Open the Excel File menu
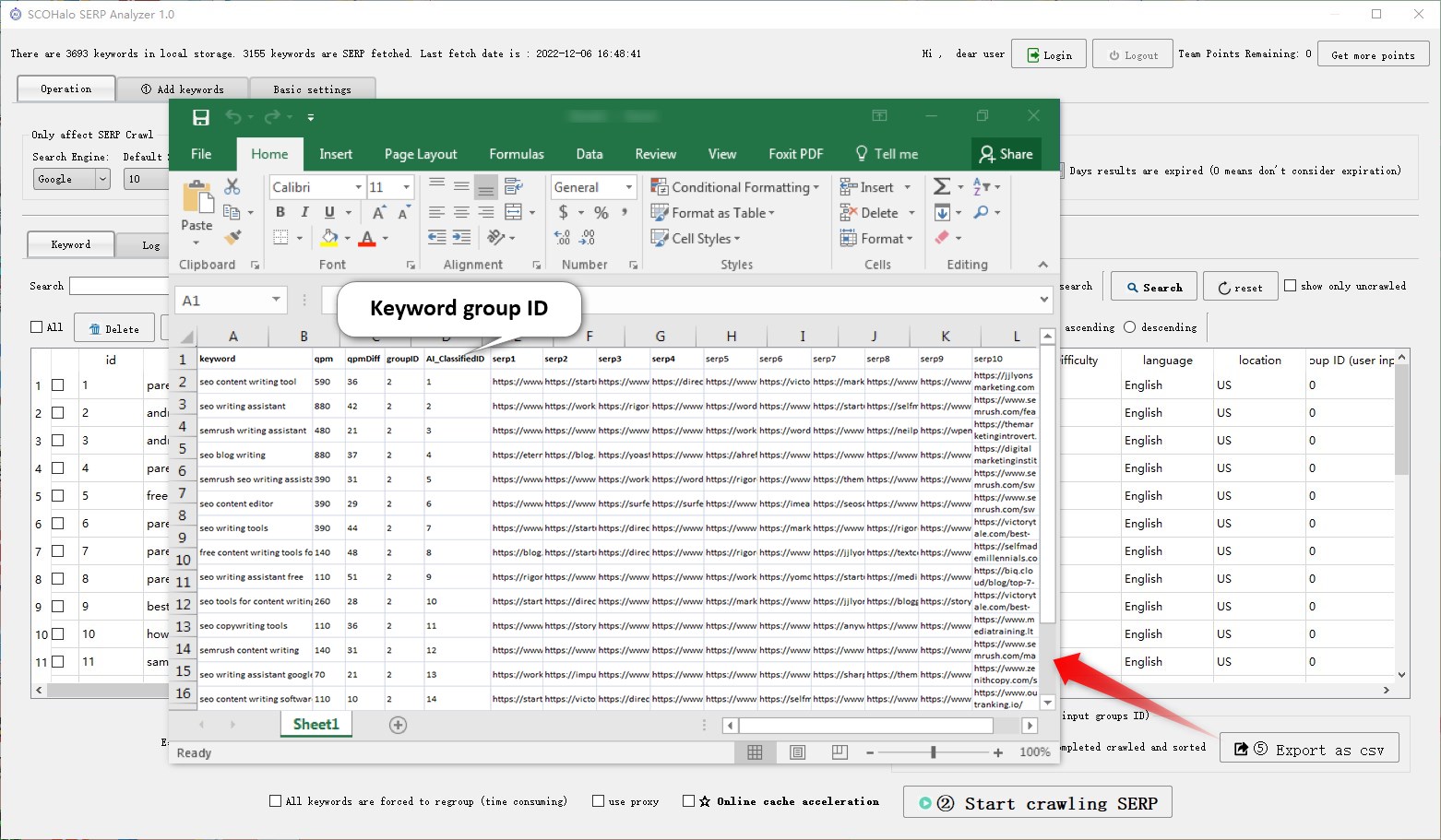Image resolution: width=1441 pixels, height=840 pixels. (201, 154)
